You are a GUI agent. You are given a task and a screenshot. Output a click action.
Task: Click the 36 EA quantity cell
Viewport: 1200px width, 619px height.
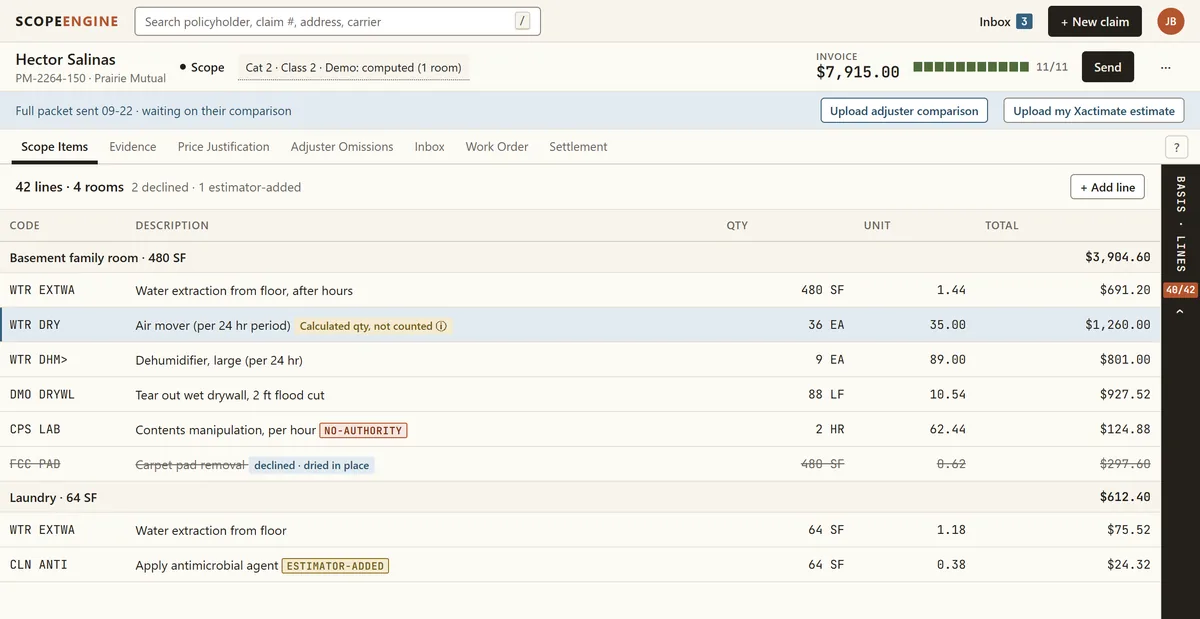(826, 325)
